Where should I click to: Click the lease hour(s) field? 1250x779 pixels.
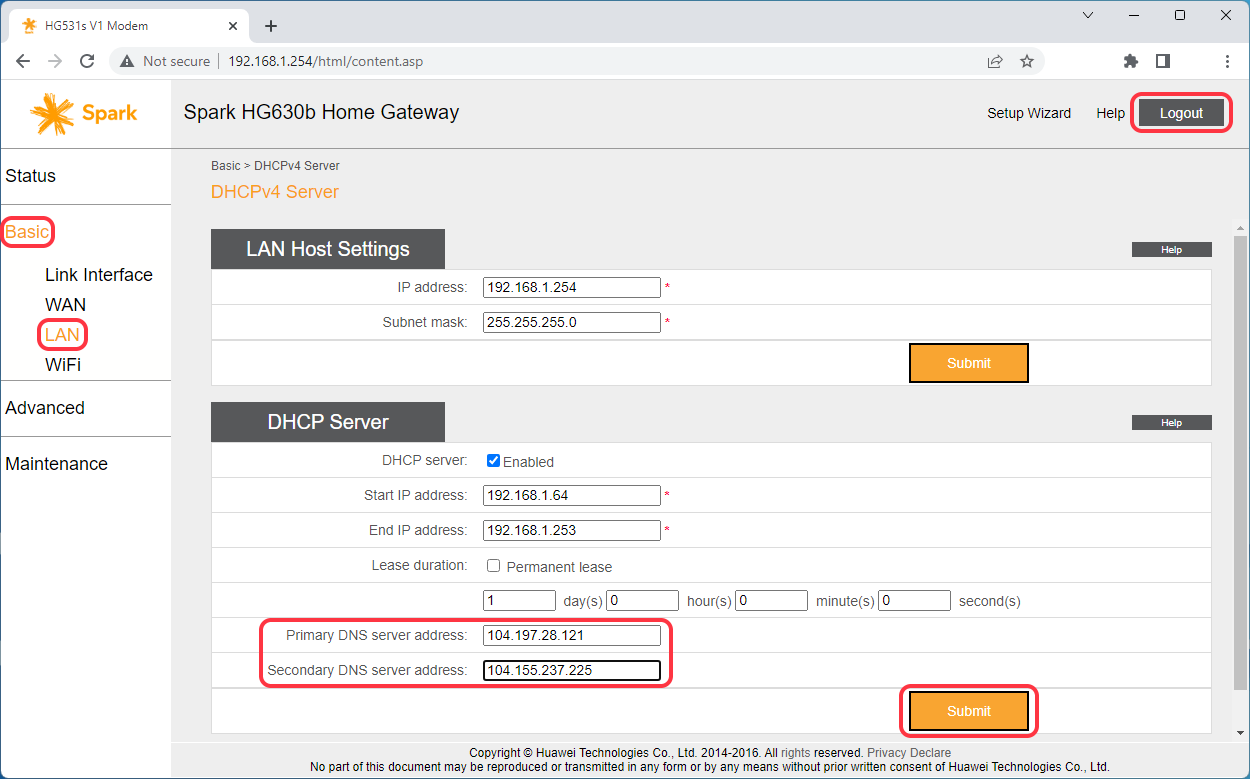point(643,601)
